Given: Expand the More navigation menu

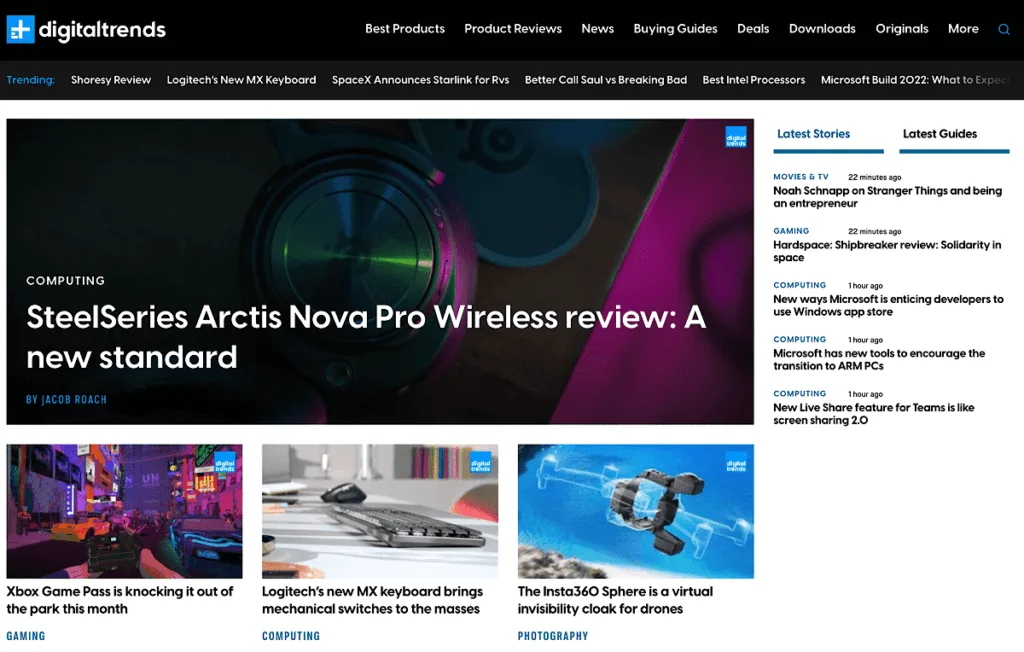Looking at the screenshot, I should (x=963, y=29).
